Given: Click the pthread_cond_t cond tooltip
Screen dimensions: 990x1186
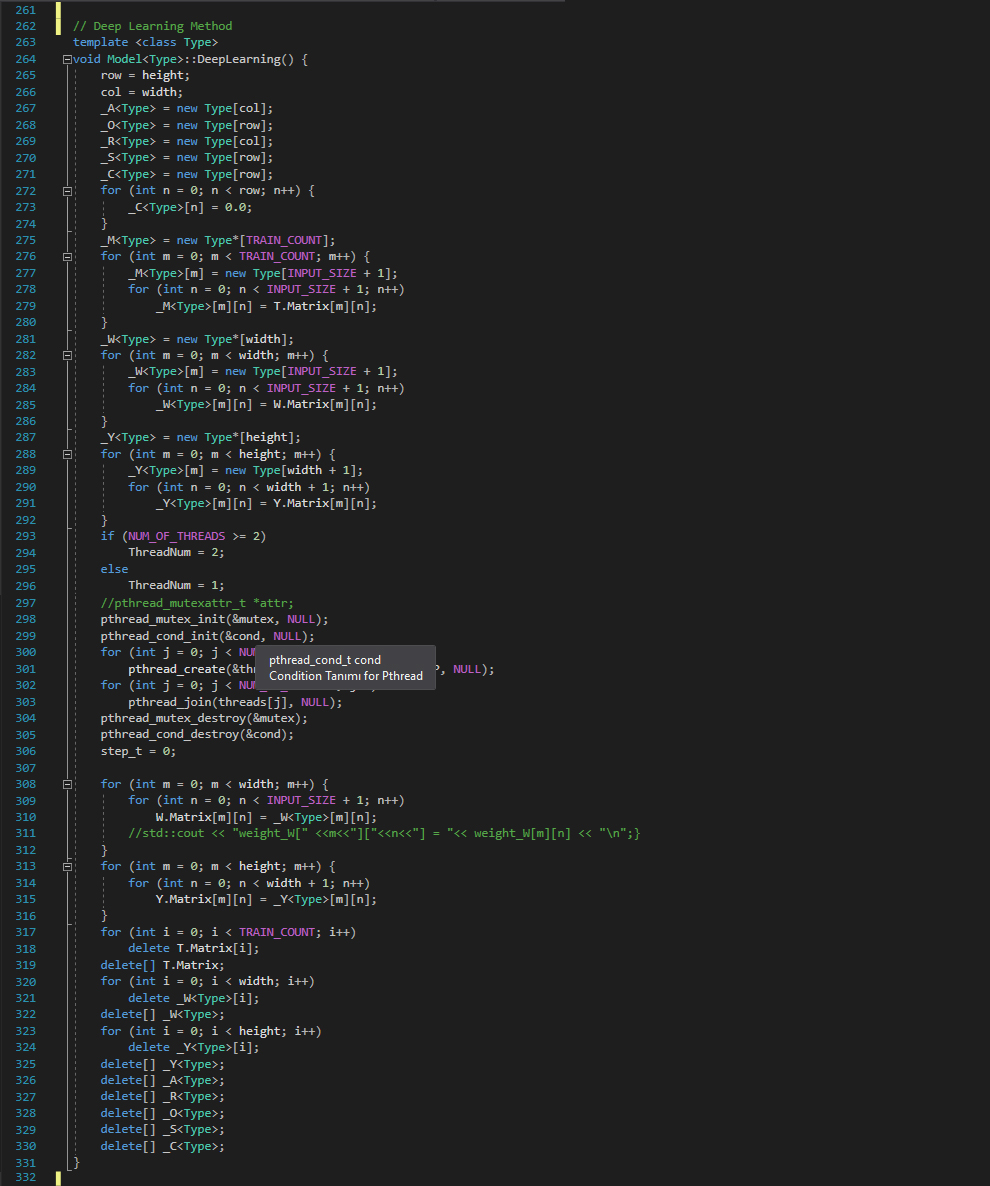Looking at the screenshot, I should tap(345, 668).
